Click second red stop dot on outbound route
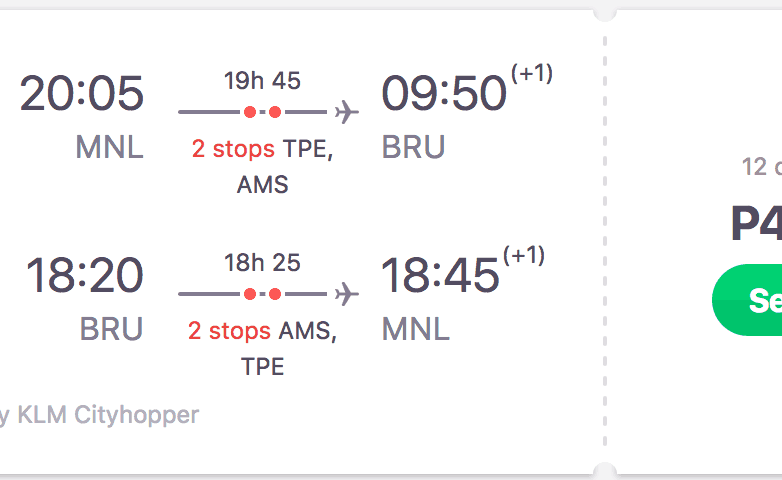 click(x=275, y=112)
